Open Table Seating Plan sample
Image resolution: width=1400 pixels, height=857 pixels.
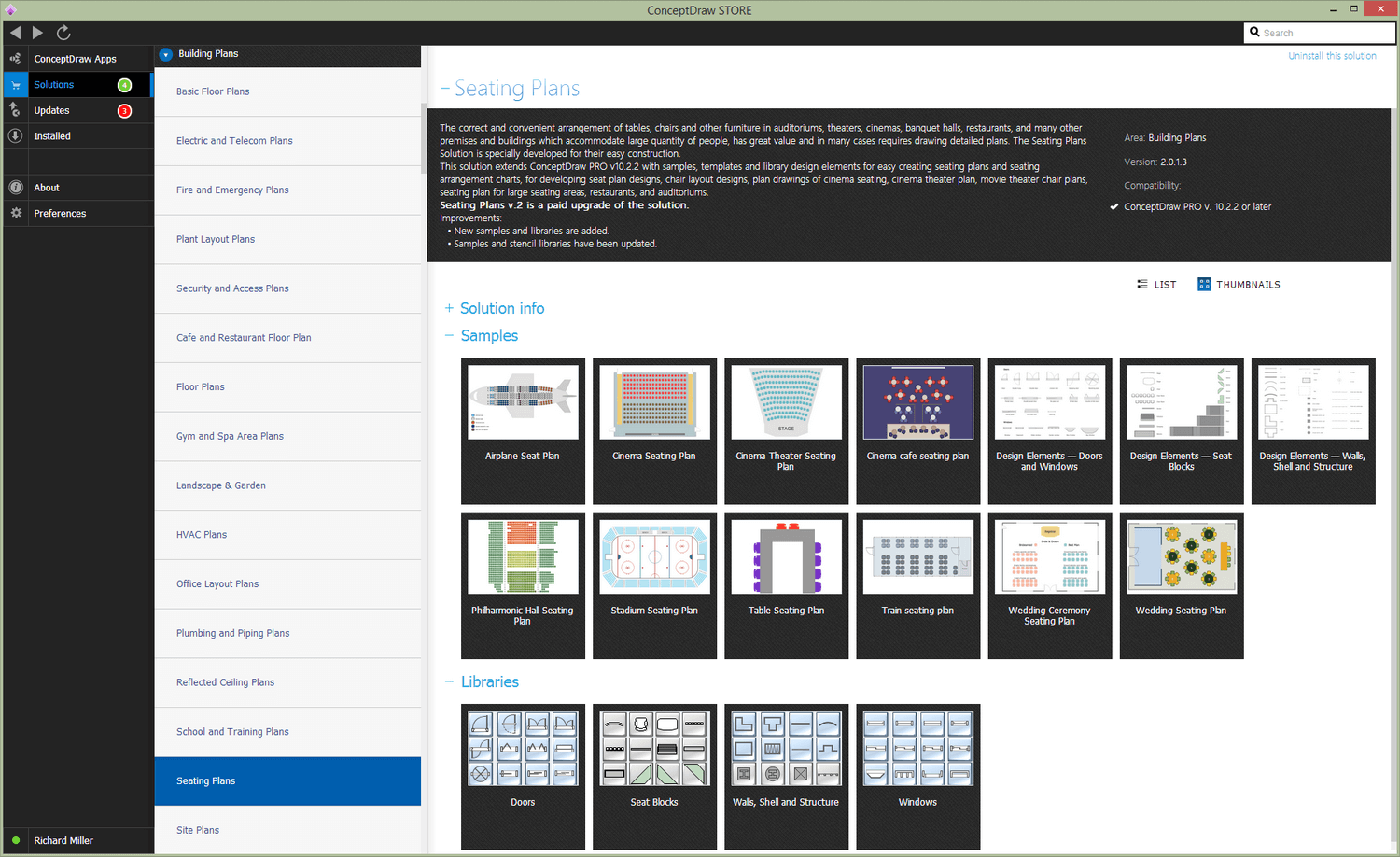pyautogui.click(x=786, y=585)
